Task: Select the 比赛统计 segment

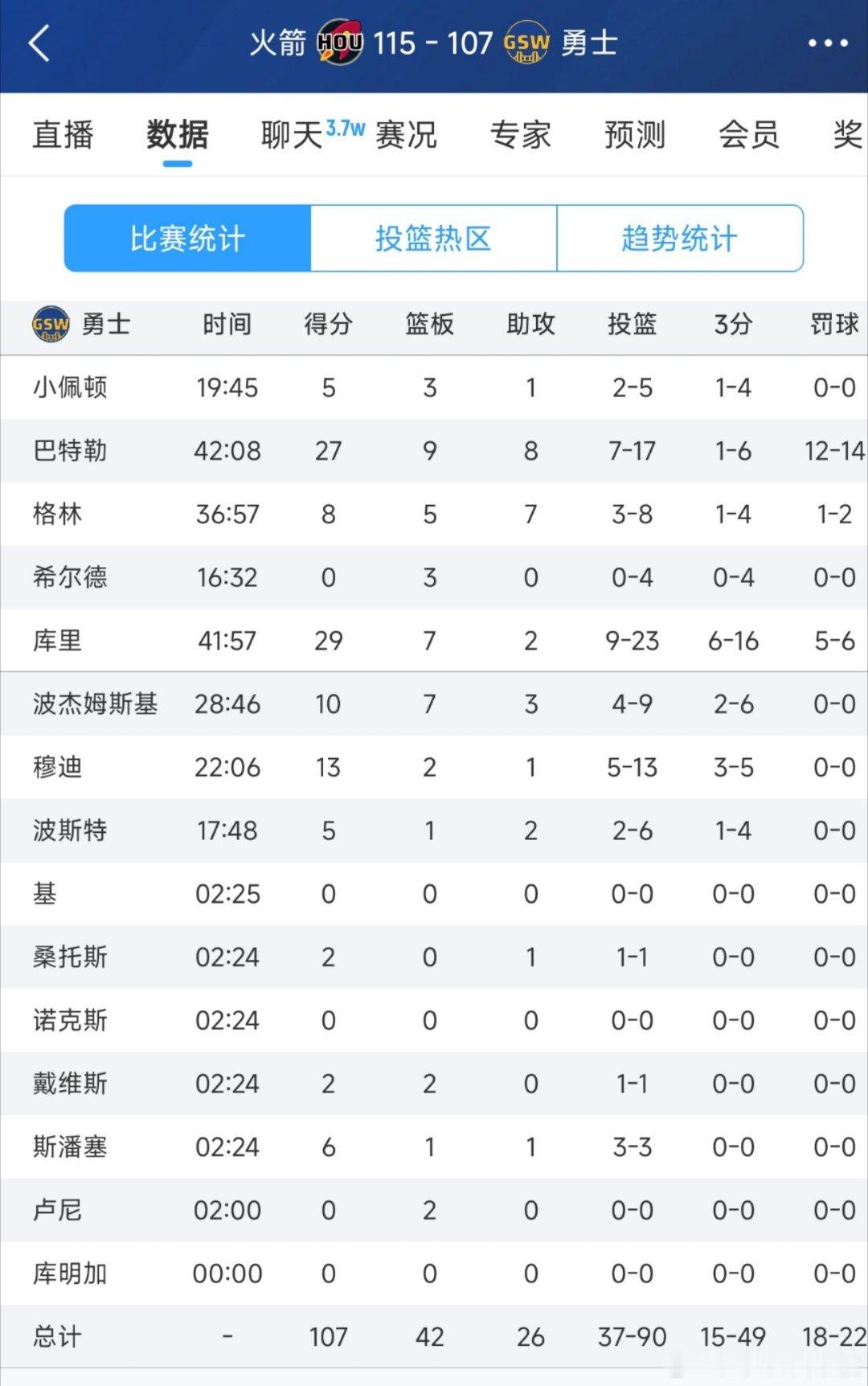Action: (187, 238)
